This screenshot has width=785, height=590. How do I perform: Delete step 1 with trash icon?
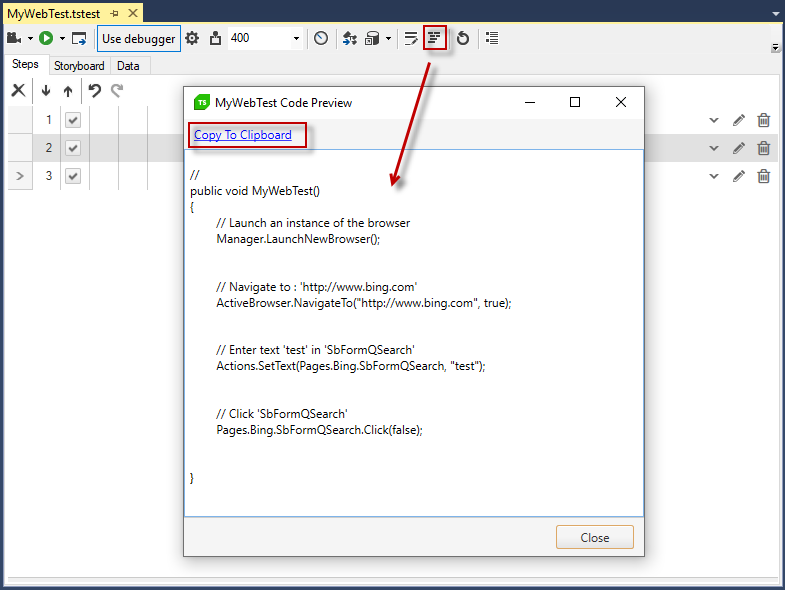click(763, 120)
